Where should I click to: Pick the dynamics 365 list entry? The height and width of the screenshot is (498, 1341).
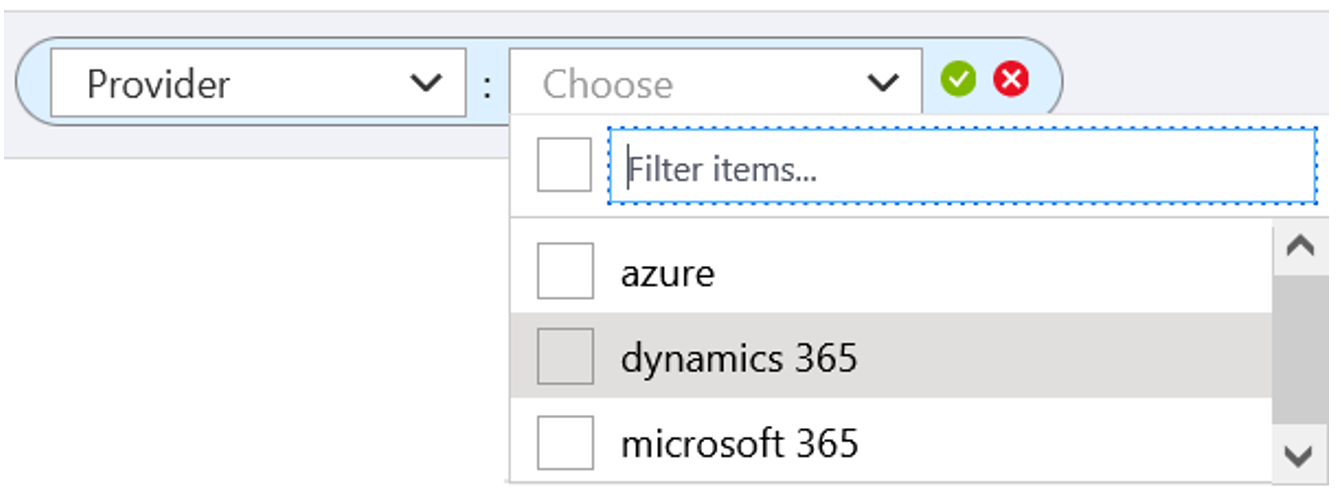click(739, 358)
